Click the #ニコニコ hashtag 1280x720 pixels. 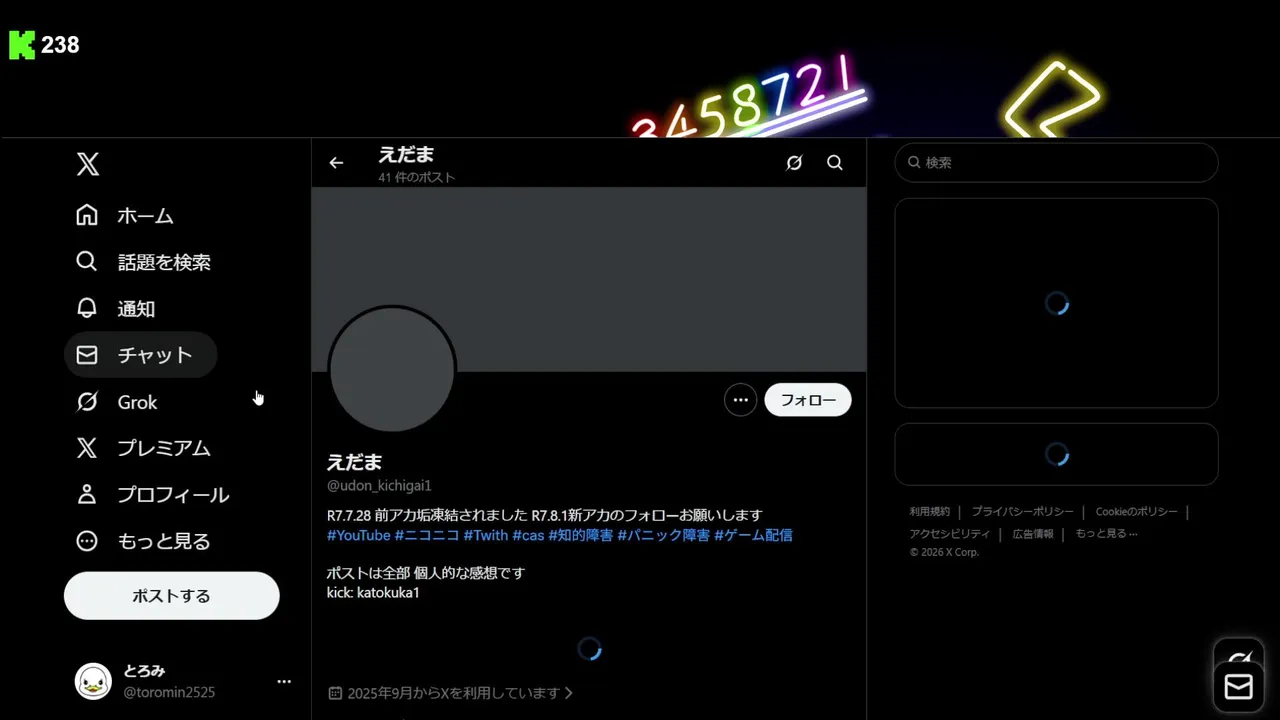click(x=427, y=535)
